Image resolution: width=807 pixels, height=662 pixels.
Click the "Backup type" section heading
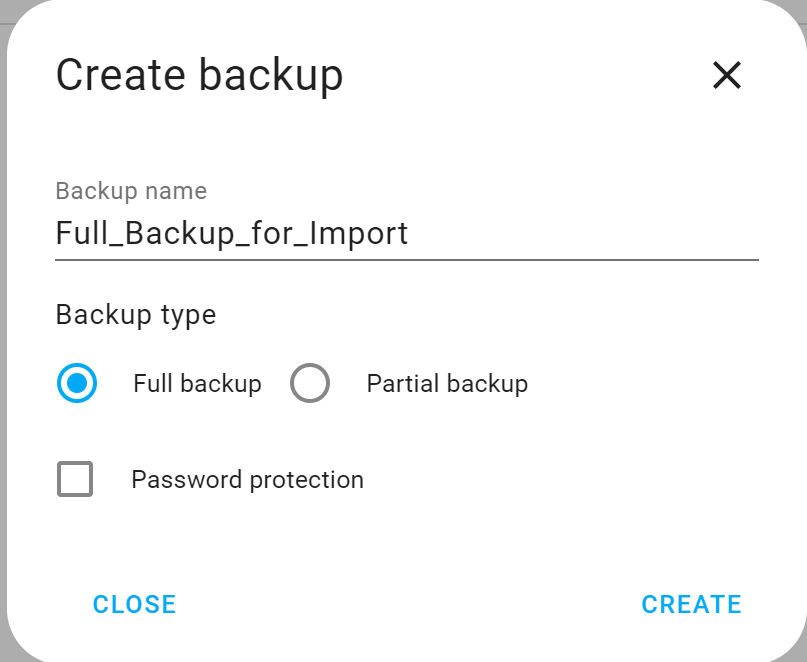coord(136,315)
